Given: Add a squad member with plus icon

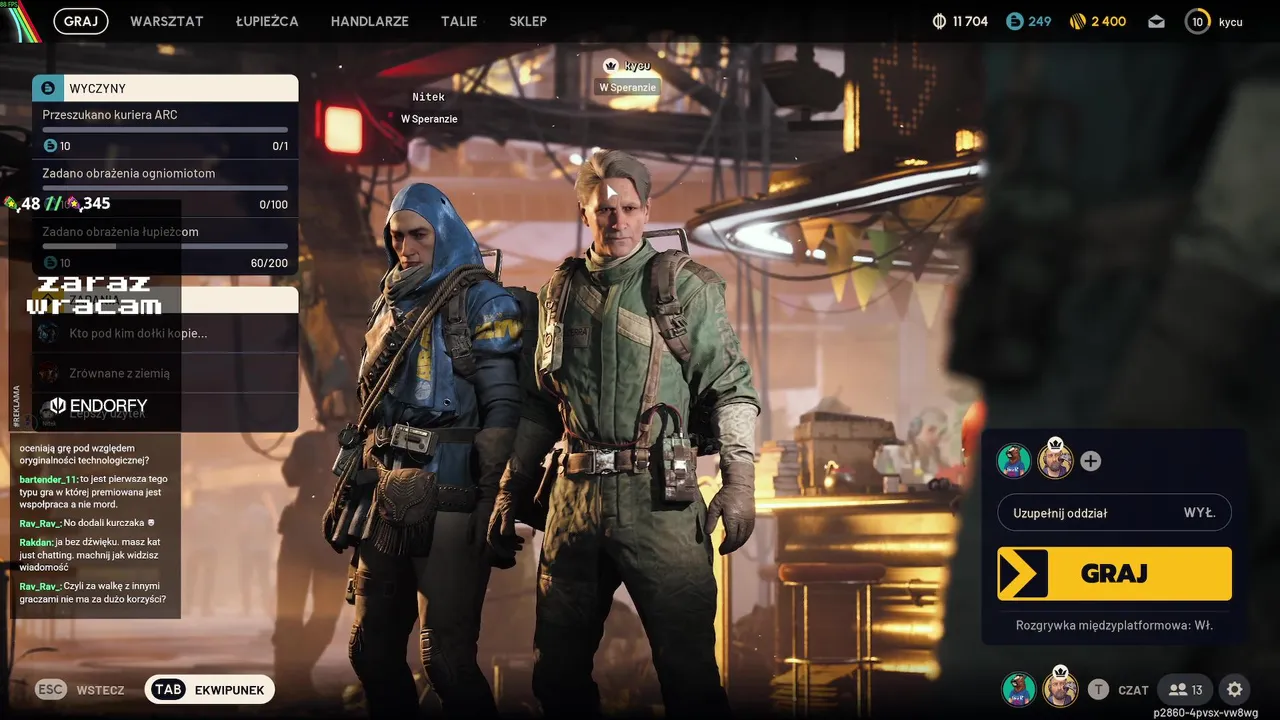Looking at the screenshot, I should (1091, 461).
